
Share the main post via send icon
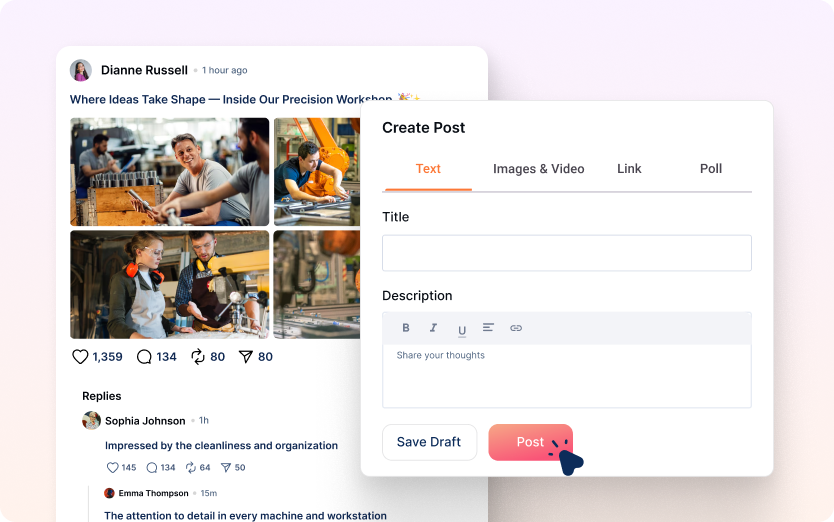[x=245, y=357]
